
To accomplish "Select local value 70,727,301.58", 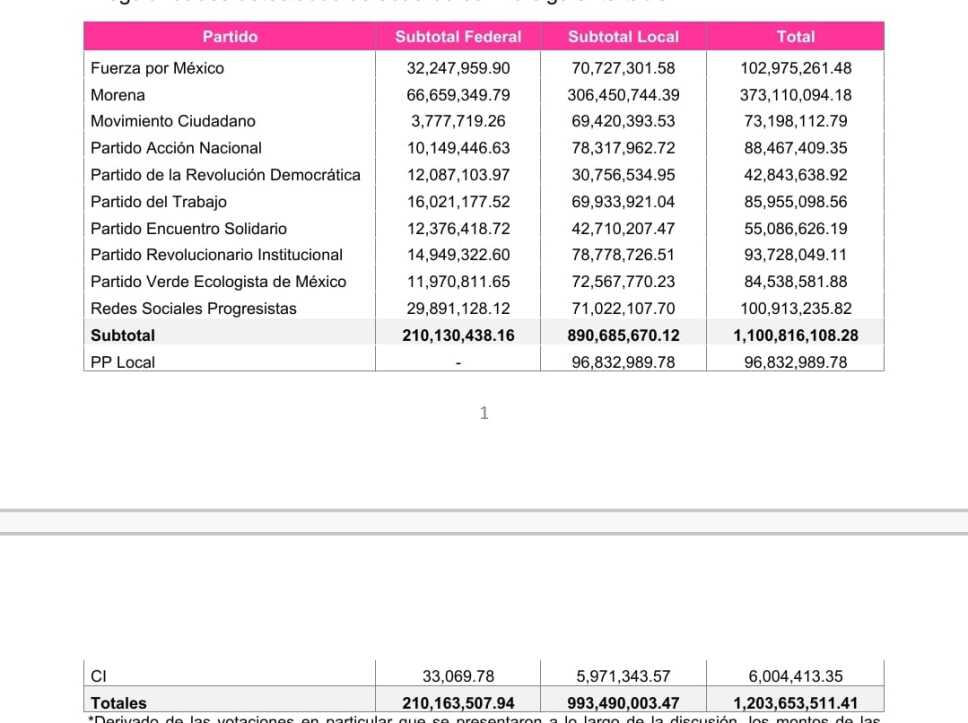I will pos(624,68).
